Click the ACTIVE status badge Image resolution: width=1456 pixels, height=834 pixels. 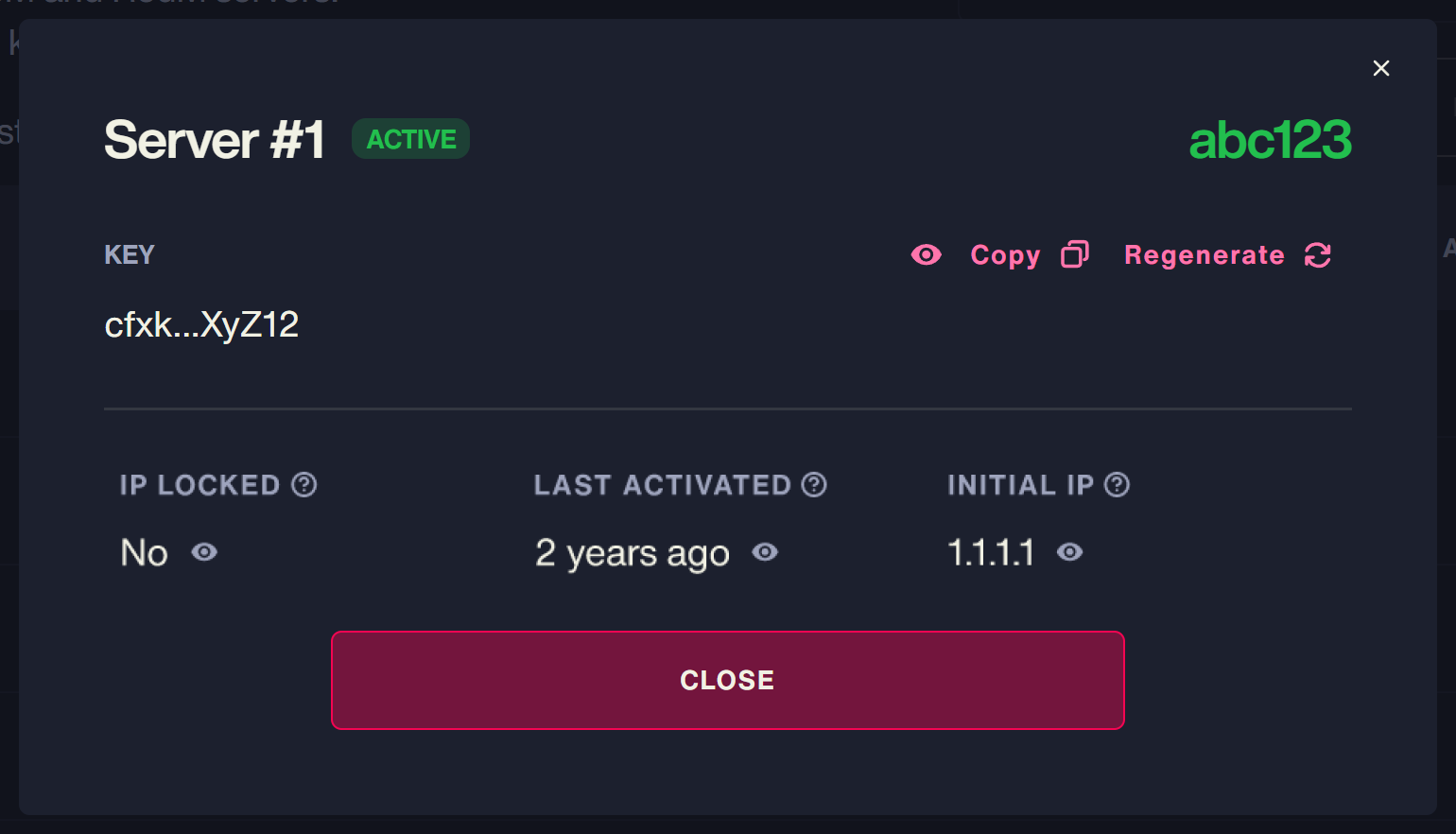point(411,139)
